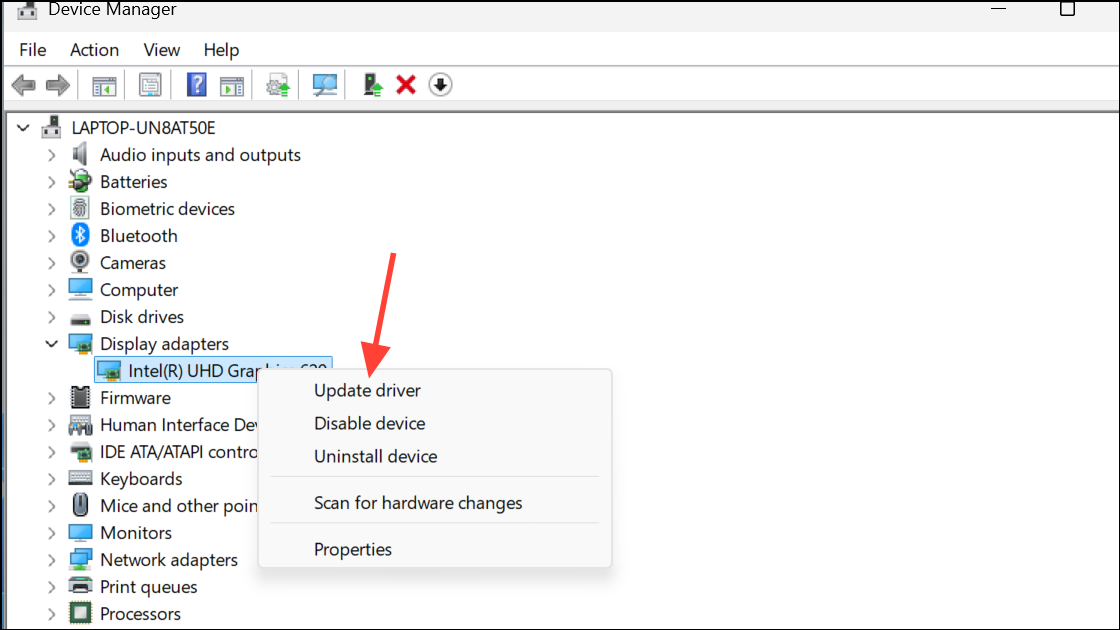Open the View menu
The image size is (1120, 630).
coord(161,49)
